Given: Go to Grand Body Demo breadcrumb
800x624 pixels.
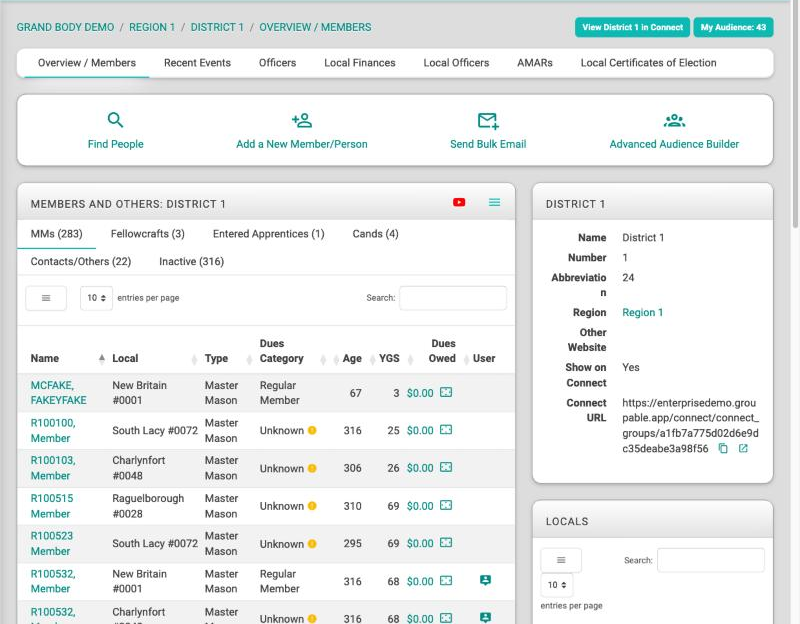Looking at the screenshot, I should point(65,27).
